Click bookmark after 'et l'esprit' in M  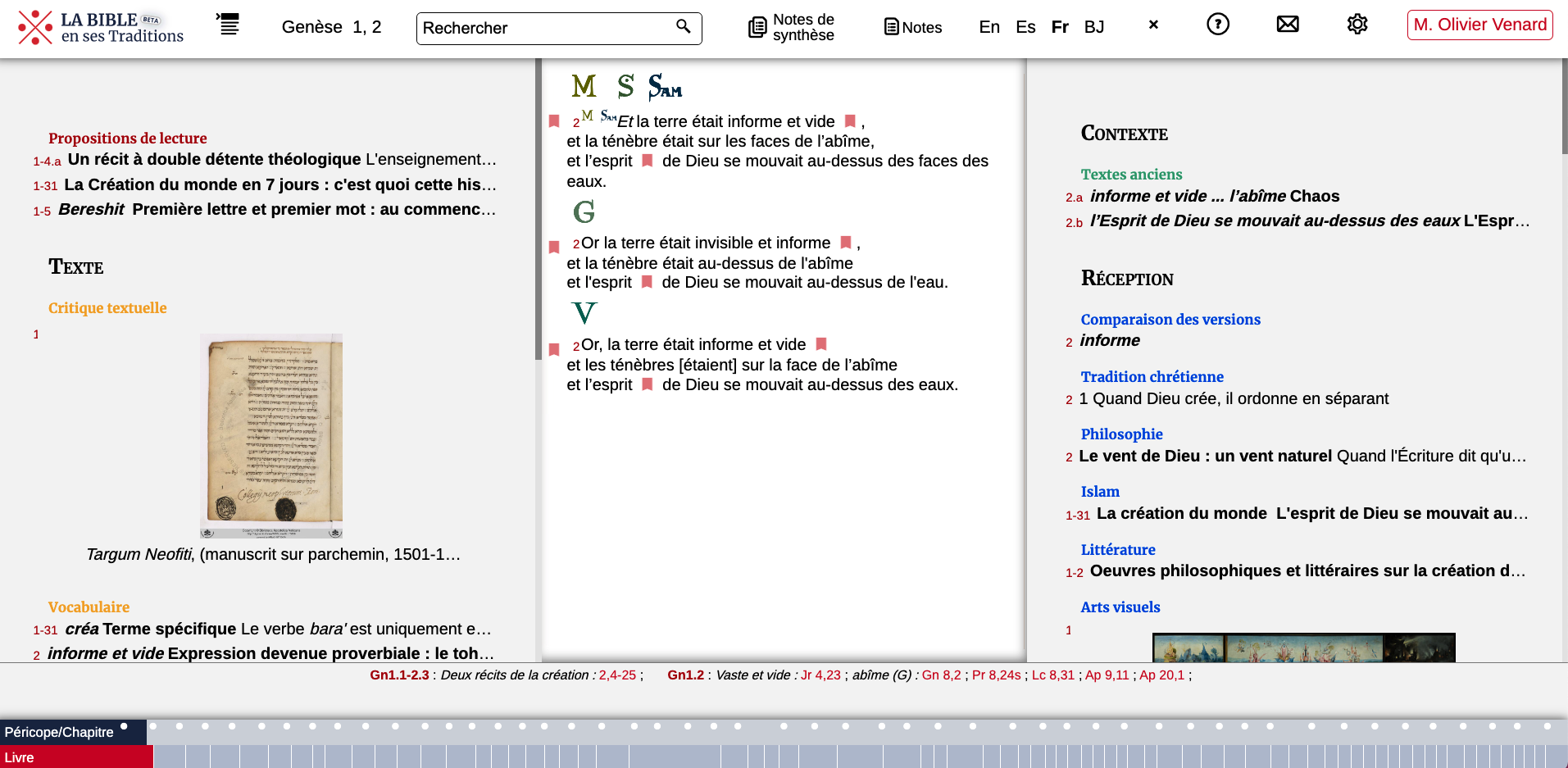click(x=647, y=161)
